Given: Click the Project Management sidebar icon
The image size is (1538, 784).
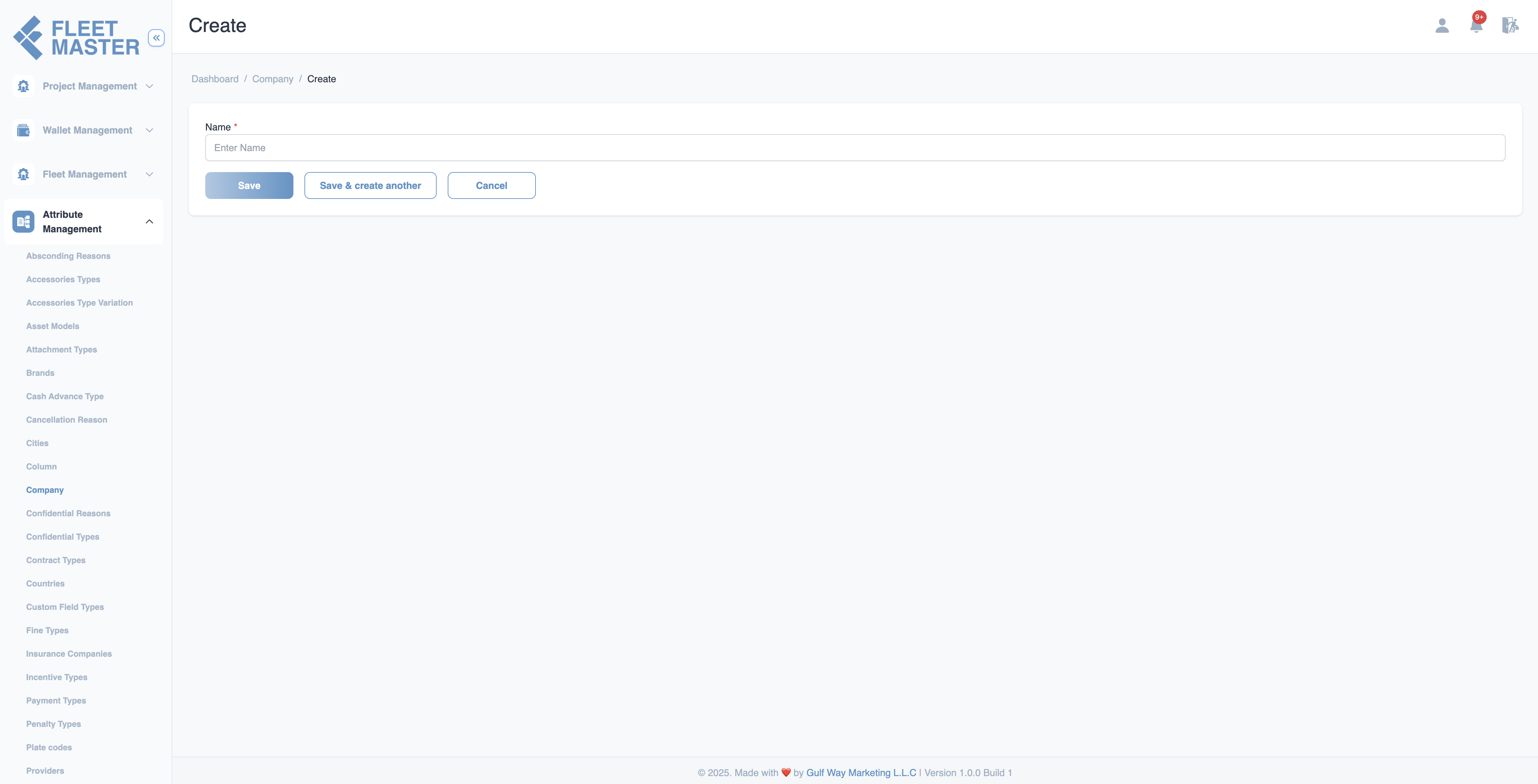Looking at the screenshot, I should click(x=23, y=86).
